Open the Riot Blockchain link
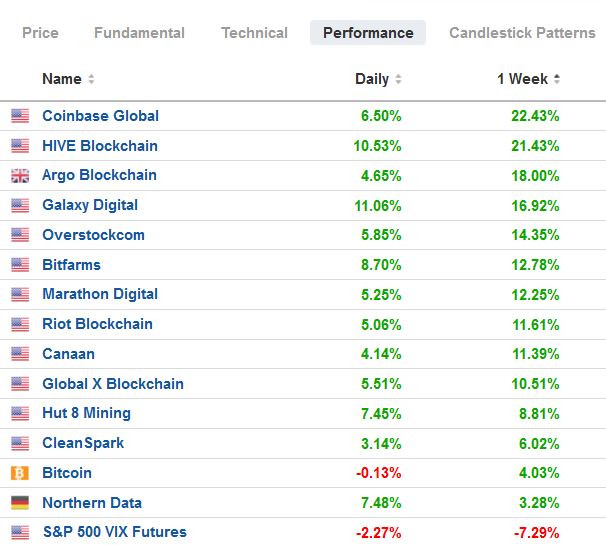Viewport: 606px width, 553px height. point(97,324)
